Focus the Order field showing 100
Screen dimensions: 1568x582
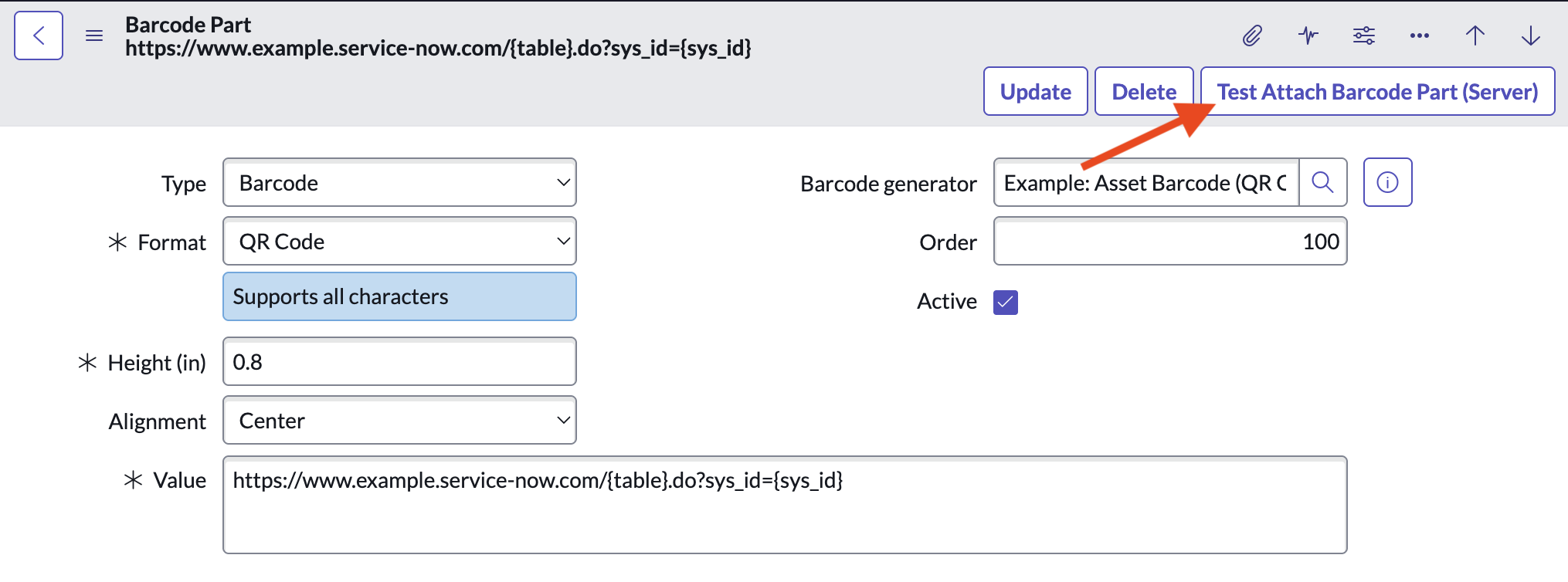(1169, 242)
